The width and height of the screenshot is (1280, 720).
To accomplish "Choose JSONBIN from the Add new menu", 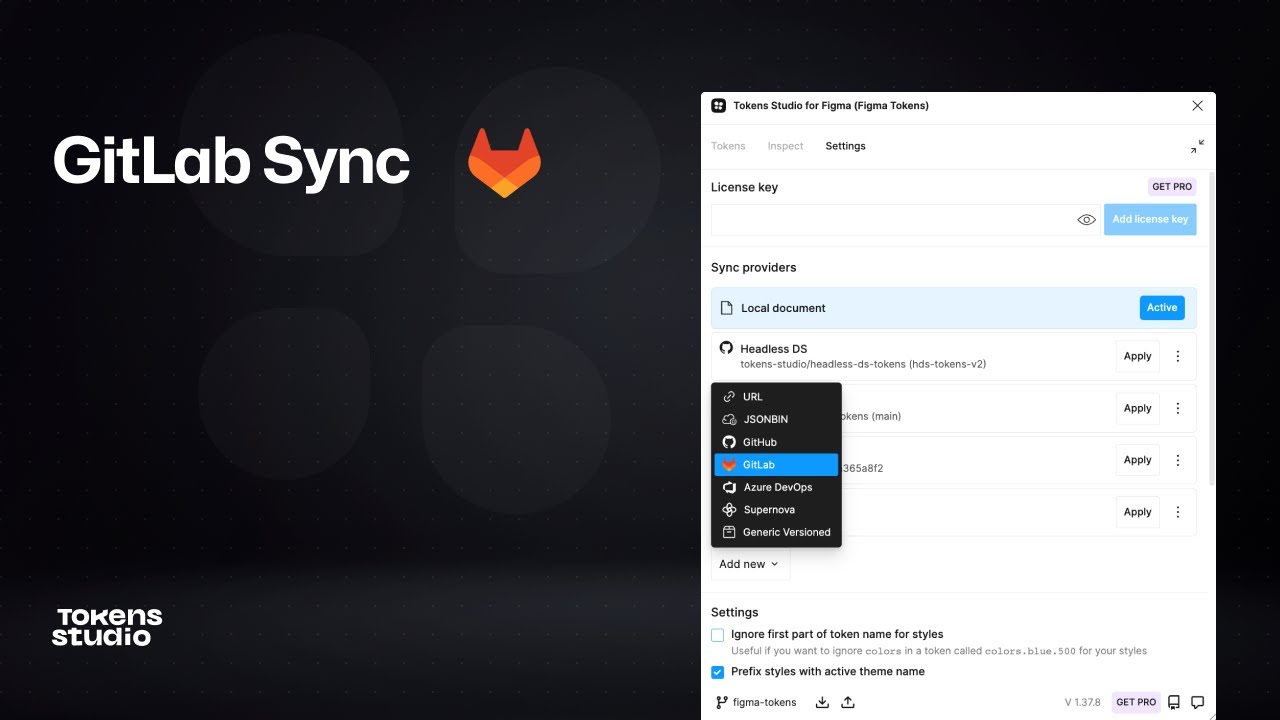I will point(776,419).
